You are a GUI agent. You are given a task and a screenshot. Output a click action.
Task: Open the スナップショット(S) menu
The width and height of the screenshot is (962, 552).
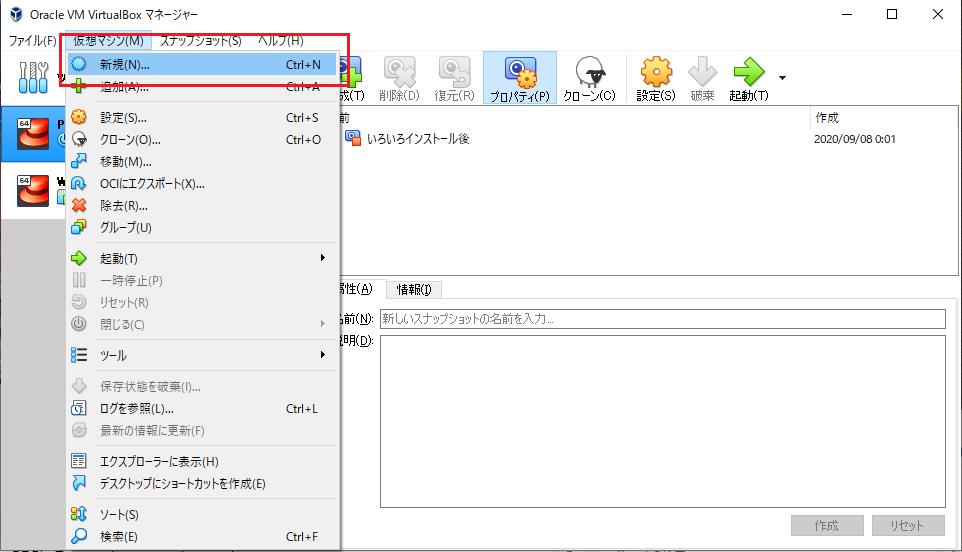(x=201, y=40)
